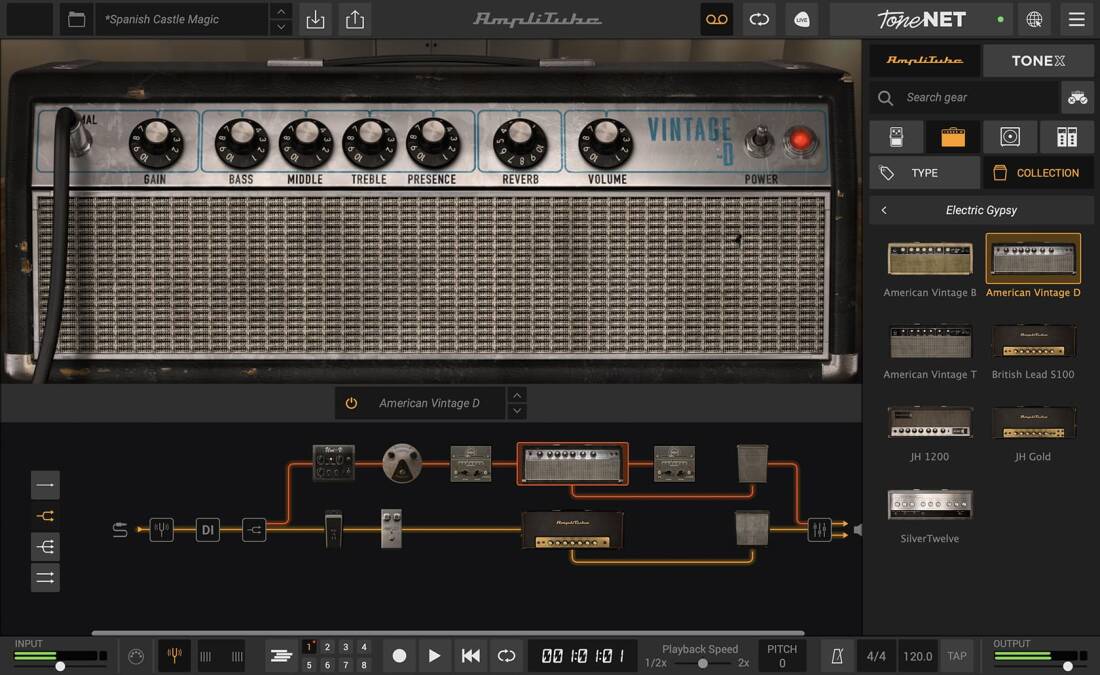Toggle the amp power switch off

click(x=758, y=142)
